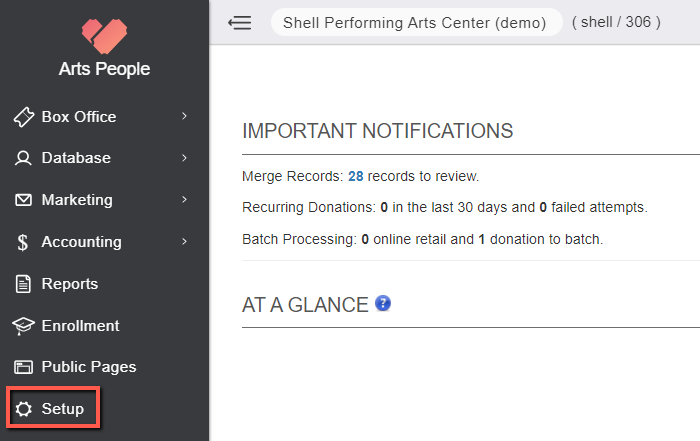
Task: Click the Setup gear icon
Action: coord(24,409)
